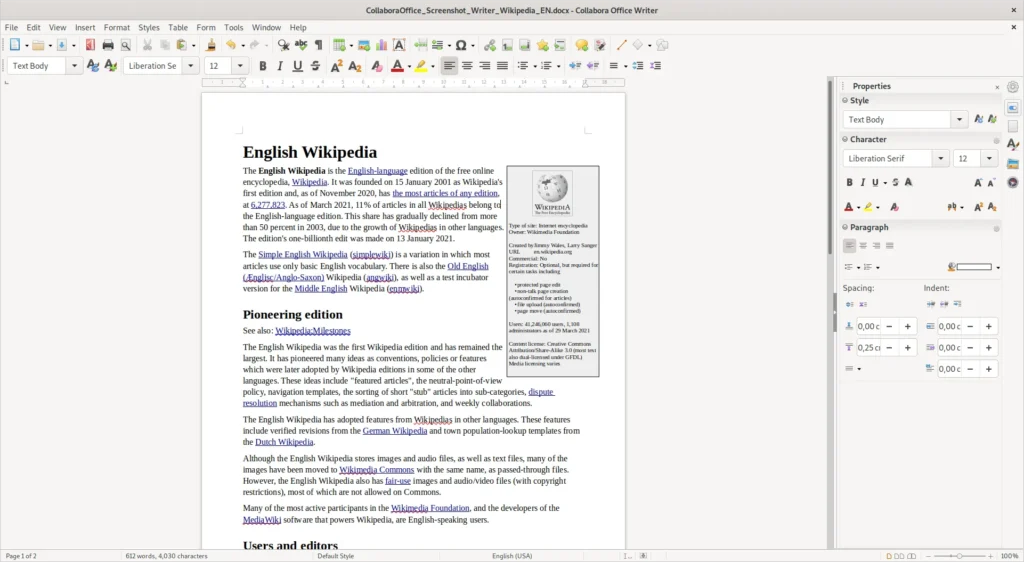Open the sidebar Liberation Serif font dropdown
The width and height of the screenshot is (1024, 562).
click(x=941, y=159)
